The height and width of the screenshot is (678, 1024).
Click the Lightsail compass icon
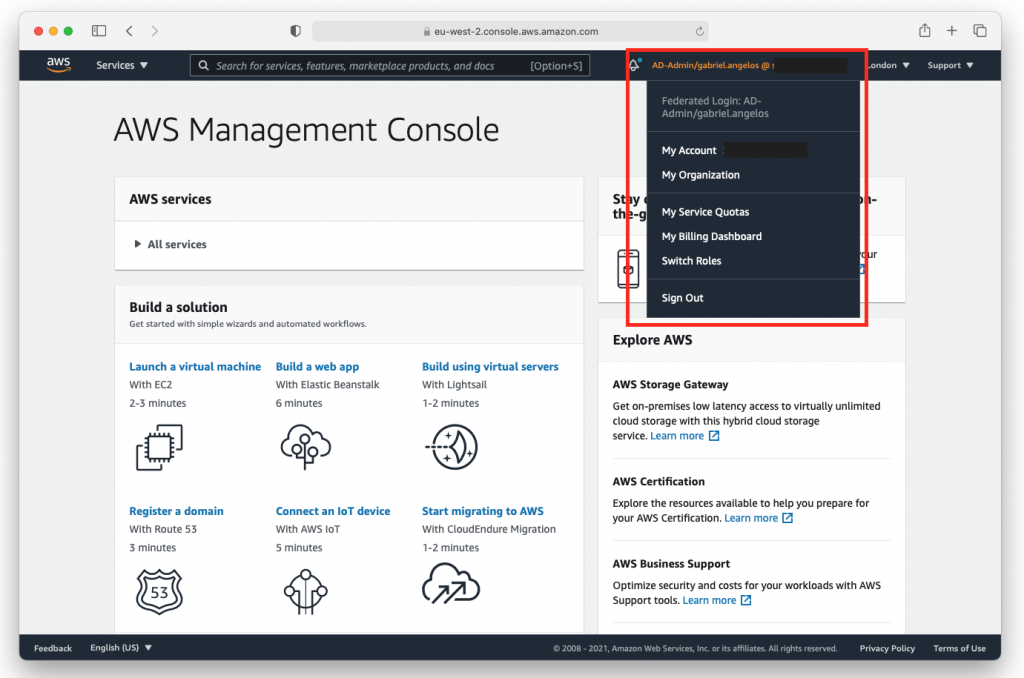[452, 447]
